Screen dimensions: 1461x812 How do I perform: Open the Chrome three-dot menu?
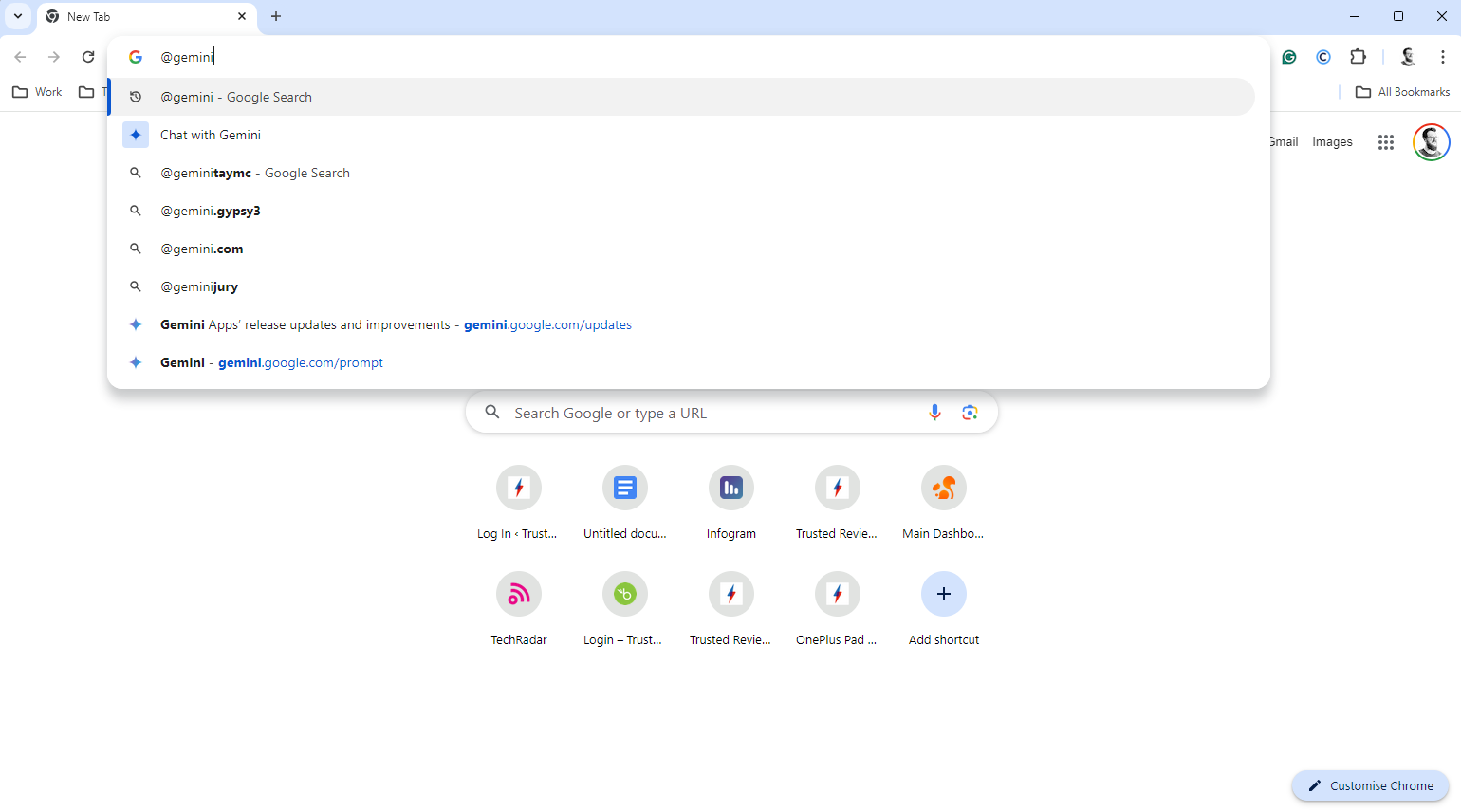(1442, 57)
